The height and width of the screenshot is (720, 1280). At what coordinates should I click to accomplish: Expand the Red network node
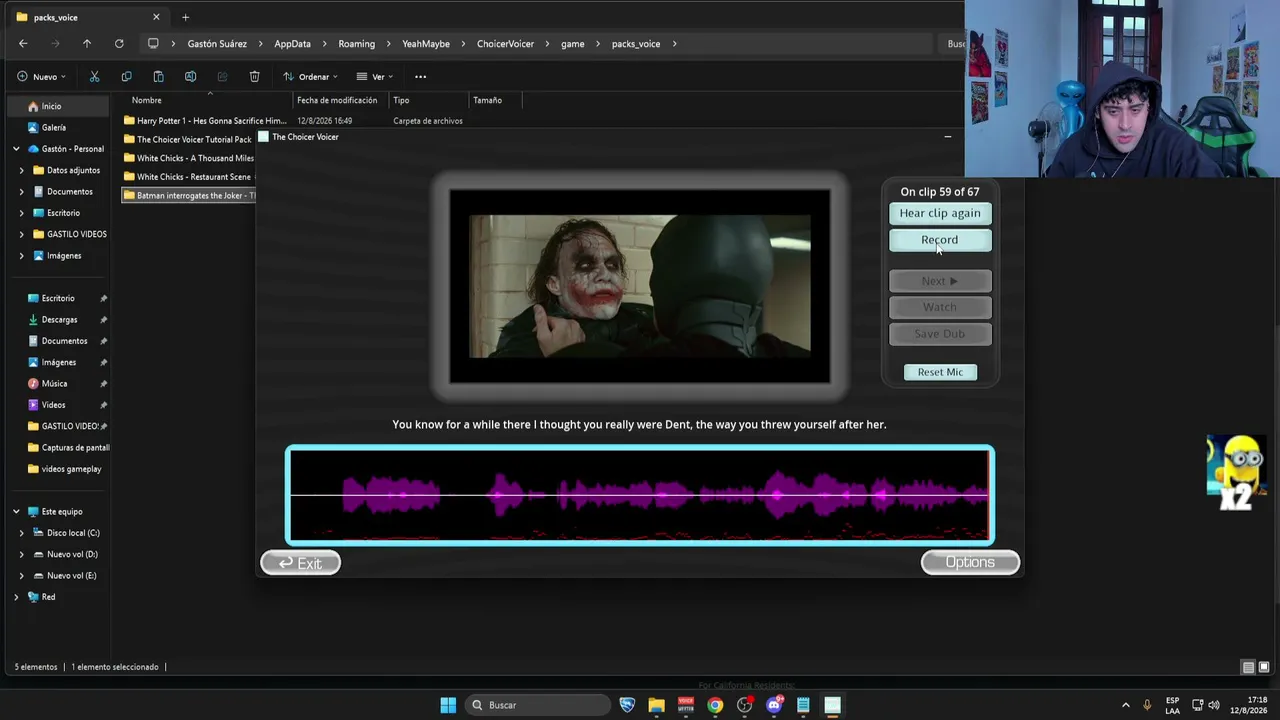(x=16, y=597)
